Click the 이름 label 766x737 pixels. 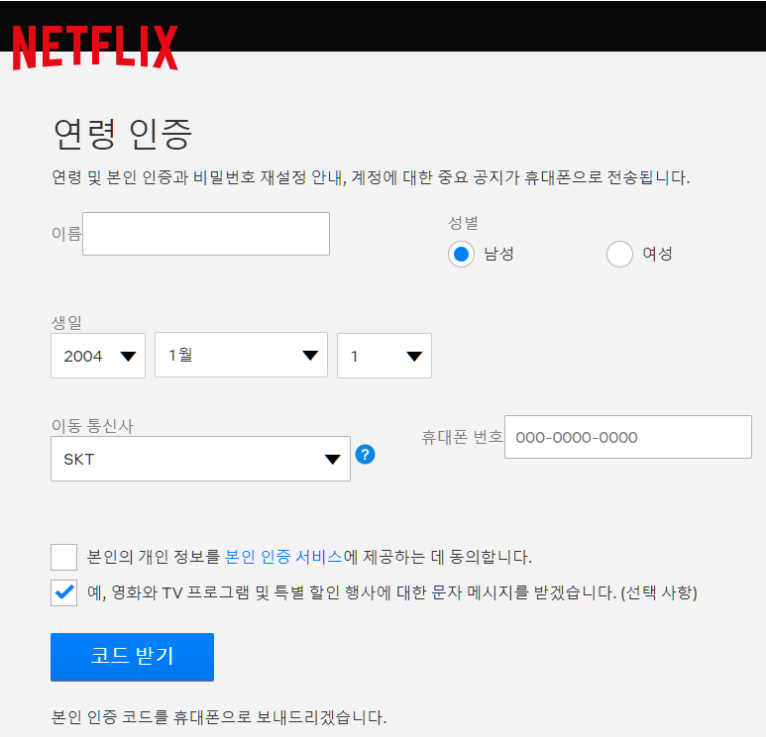pos(66,234)
